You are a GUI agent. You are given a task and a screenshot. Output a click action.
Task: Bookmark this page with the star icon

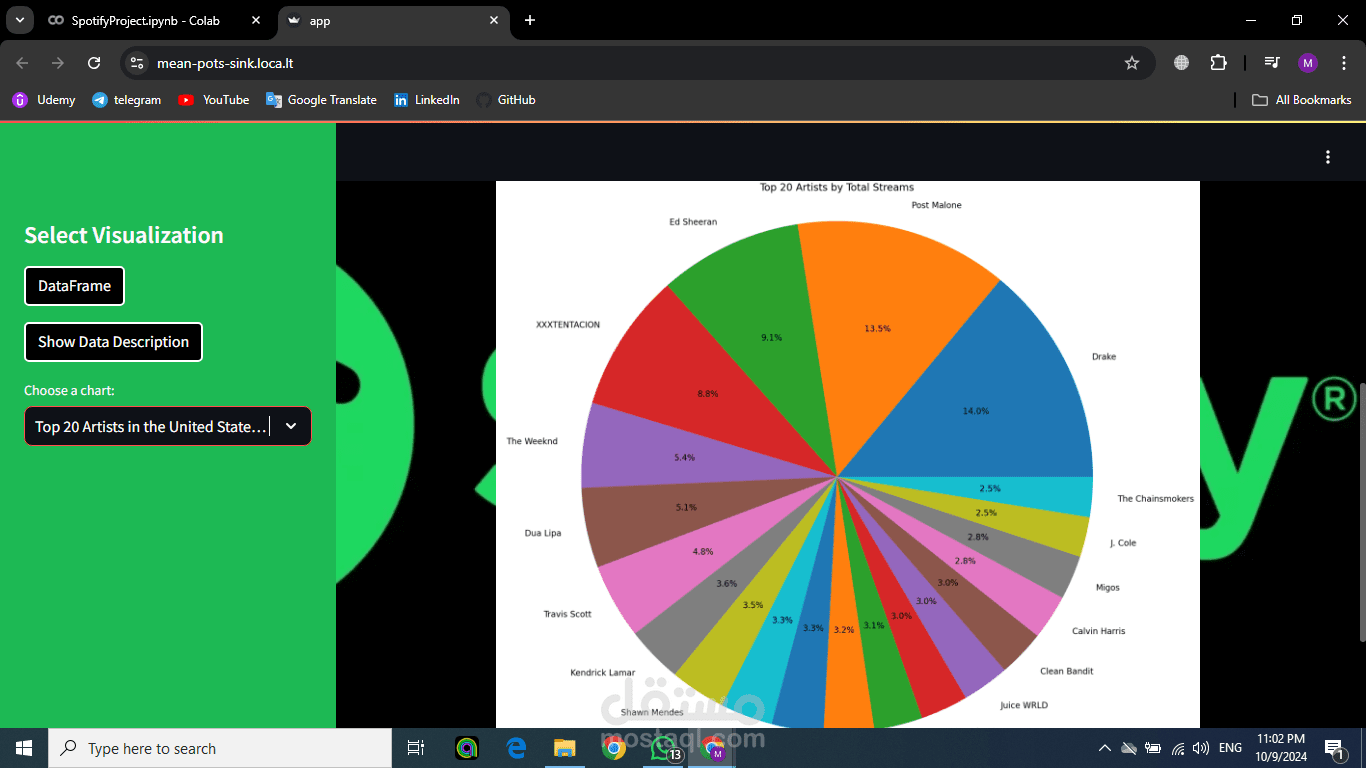1132,63
